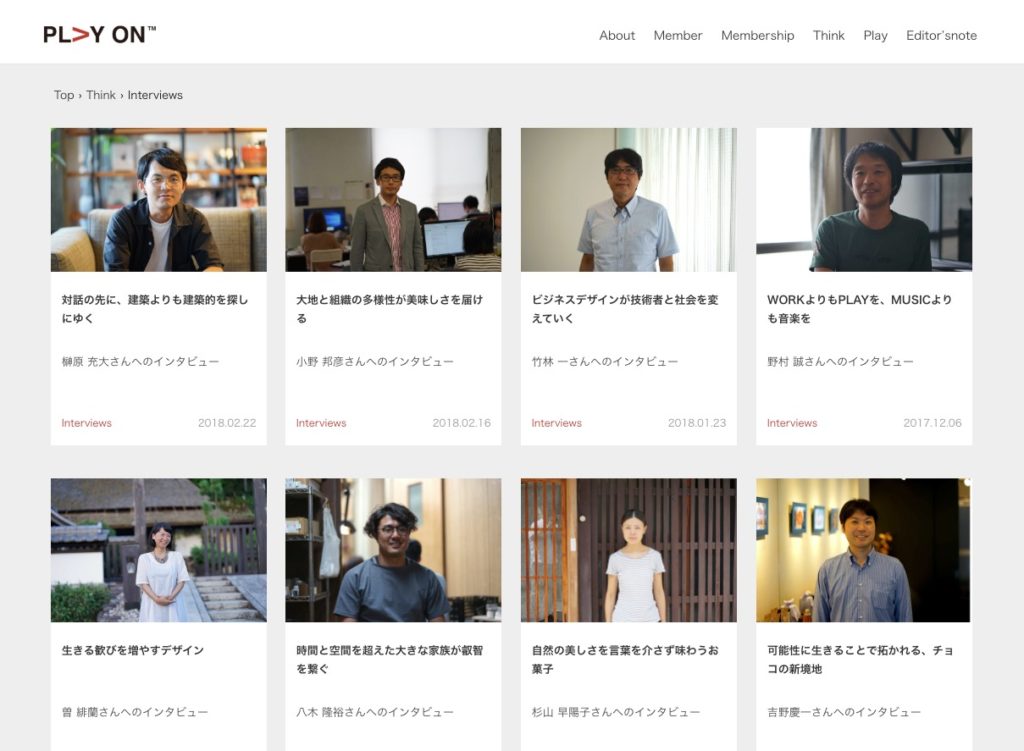The height and width of the screenshot is (751, 1024).
Task: Click Top in the breadcrumb
Action: (x=63, y=95)
